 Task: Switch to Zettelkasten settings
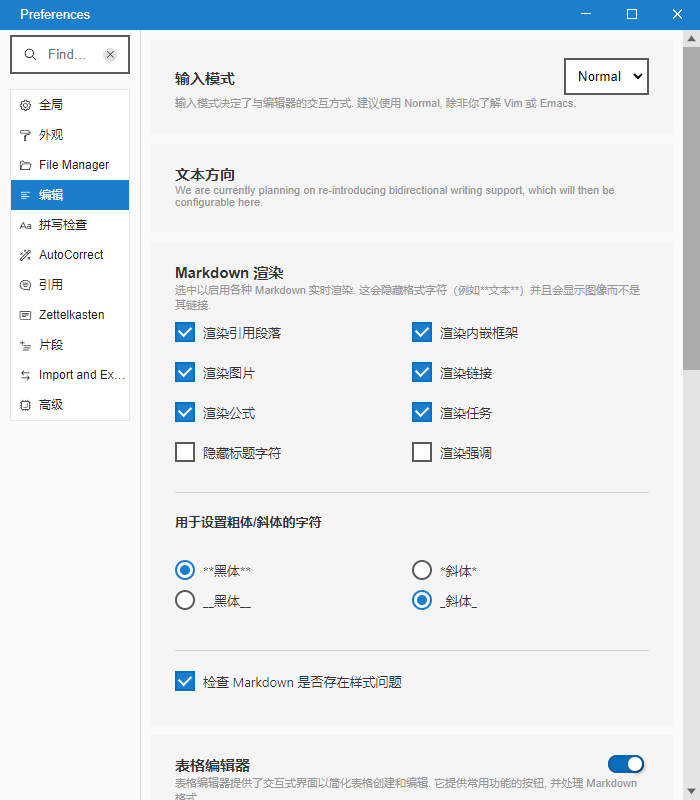[x=70, y=315]
